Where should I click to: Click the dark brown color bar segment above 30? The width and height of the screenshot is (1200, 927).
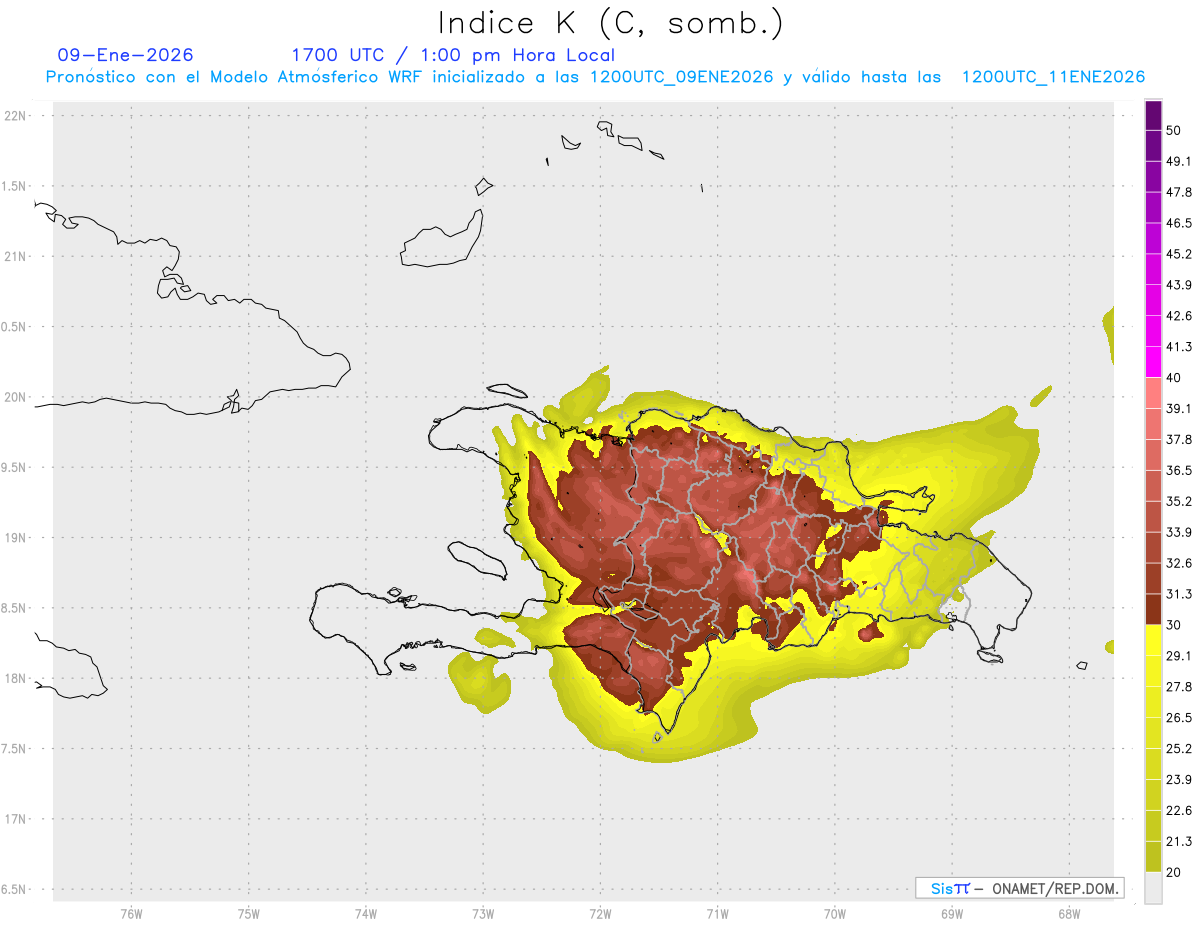coord(1154,608)
